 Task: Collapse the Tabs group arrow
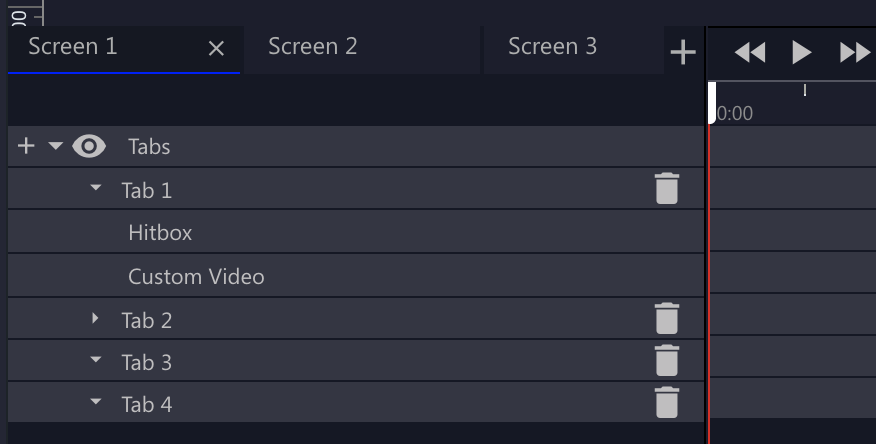(x=55, y=146)
